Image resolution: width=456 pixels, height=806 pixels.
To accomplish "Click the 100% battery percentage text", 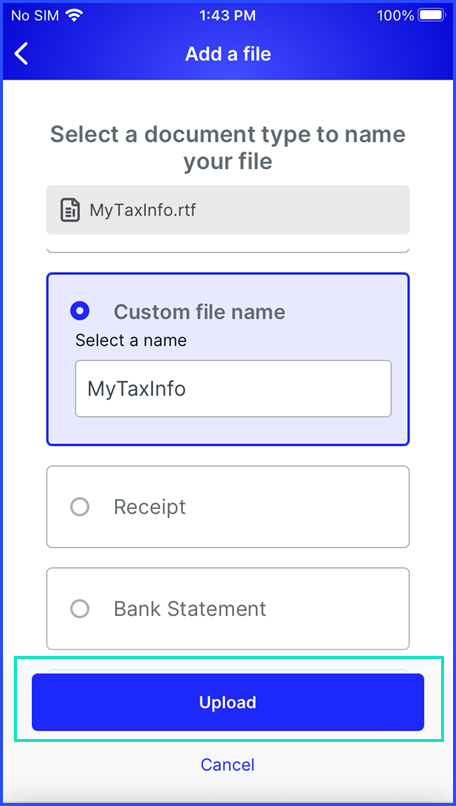I will click(x=395, y=16).
